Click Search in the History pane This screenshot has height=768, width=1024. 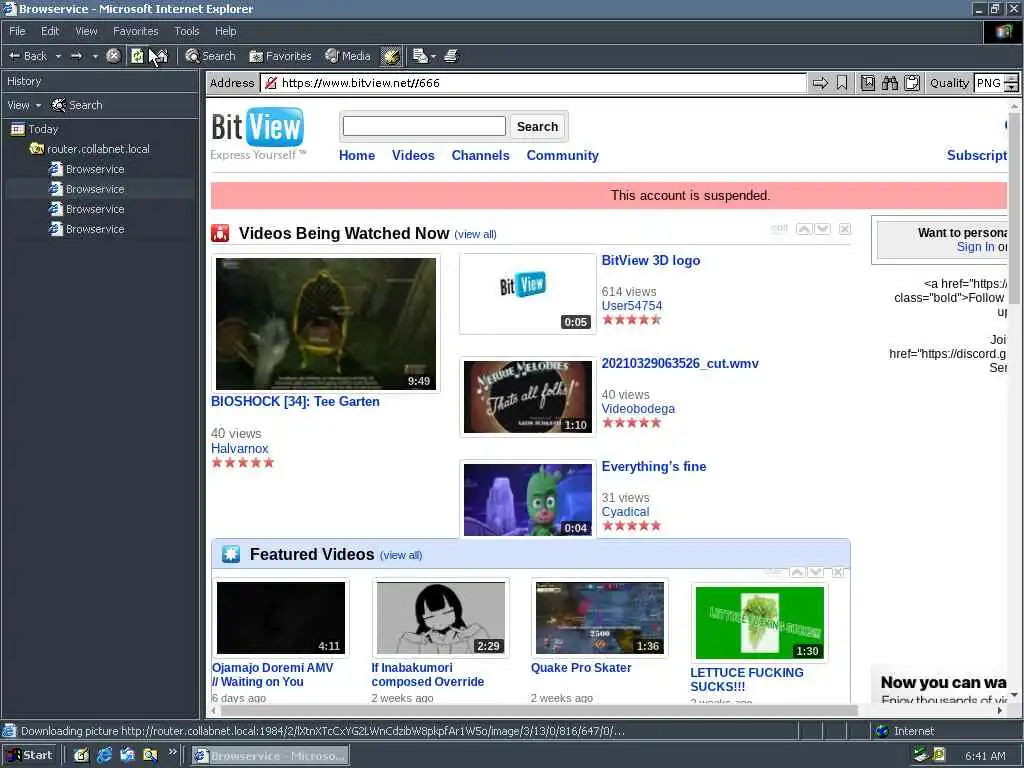click(x=77, y=105)
